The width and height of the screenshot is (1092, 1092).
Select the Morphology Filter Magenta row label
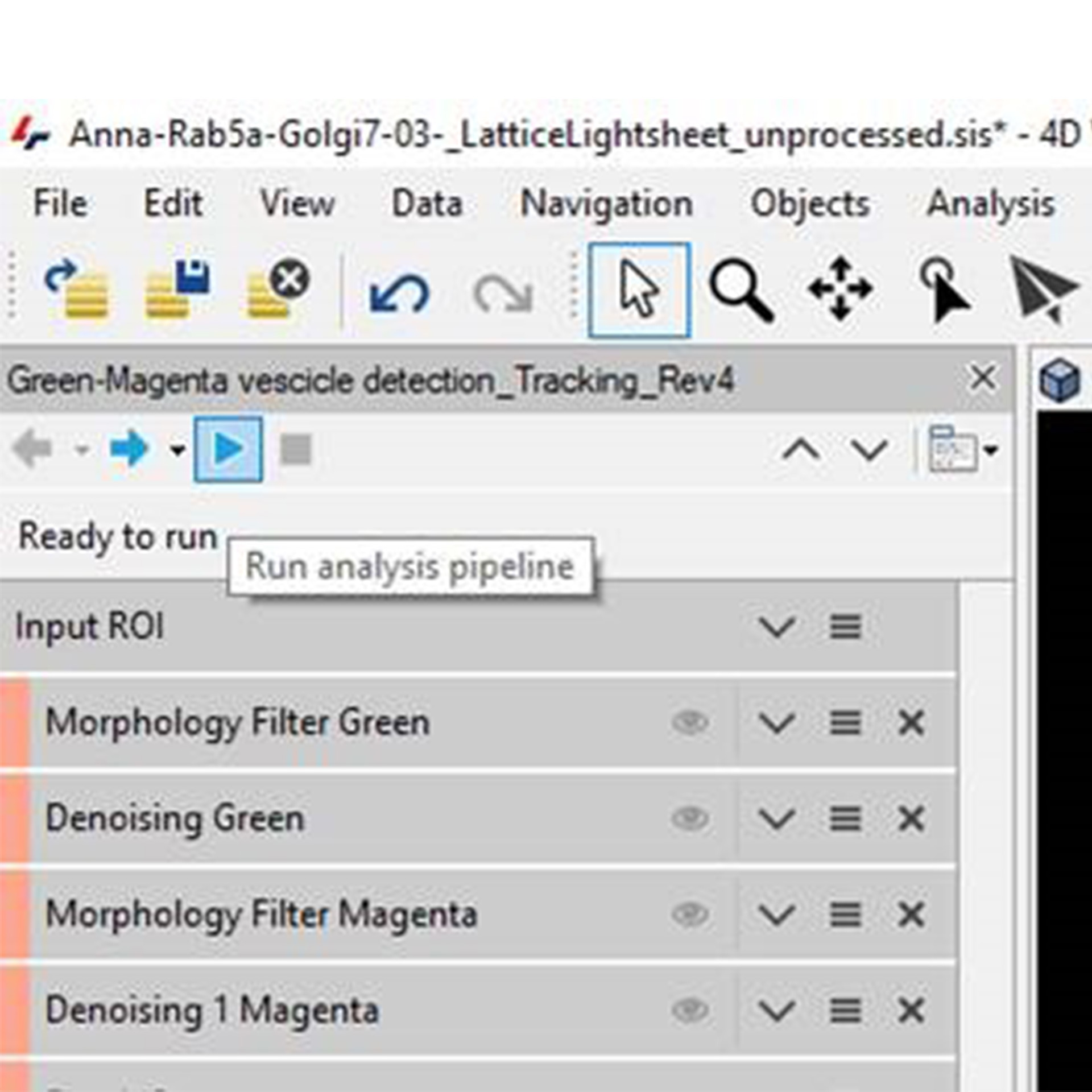(x=261, y=916)
